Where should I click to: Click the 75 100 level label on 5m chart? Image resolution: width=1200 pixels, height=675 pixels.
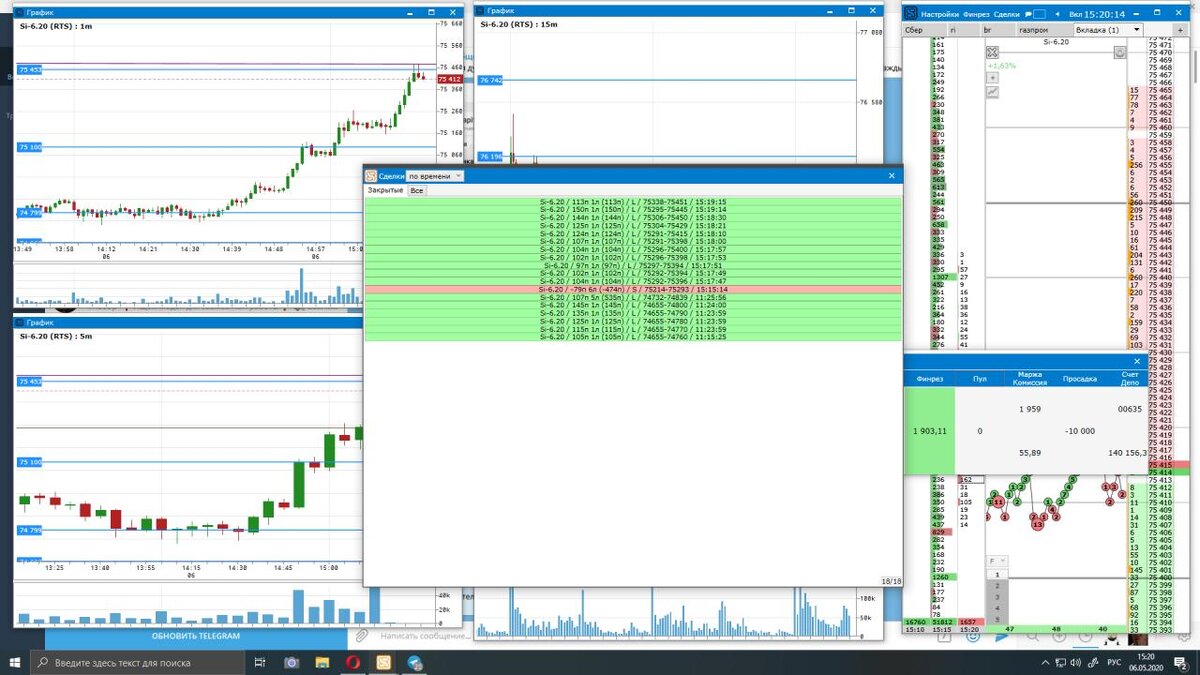[x=29, y=462]
